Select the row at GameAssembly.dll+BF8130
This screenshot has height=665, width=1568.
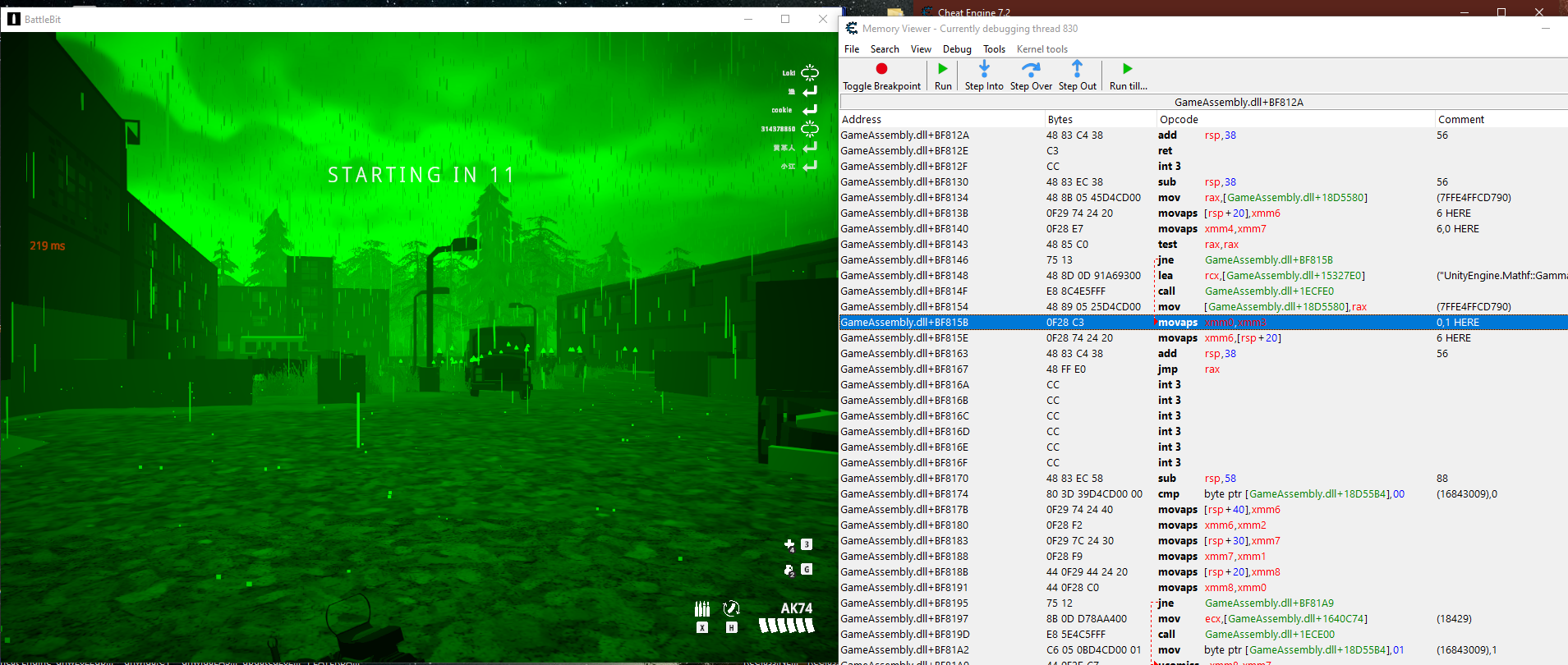(1203, 182)
